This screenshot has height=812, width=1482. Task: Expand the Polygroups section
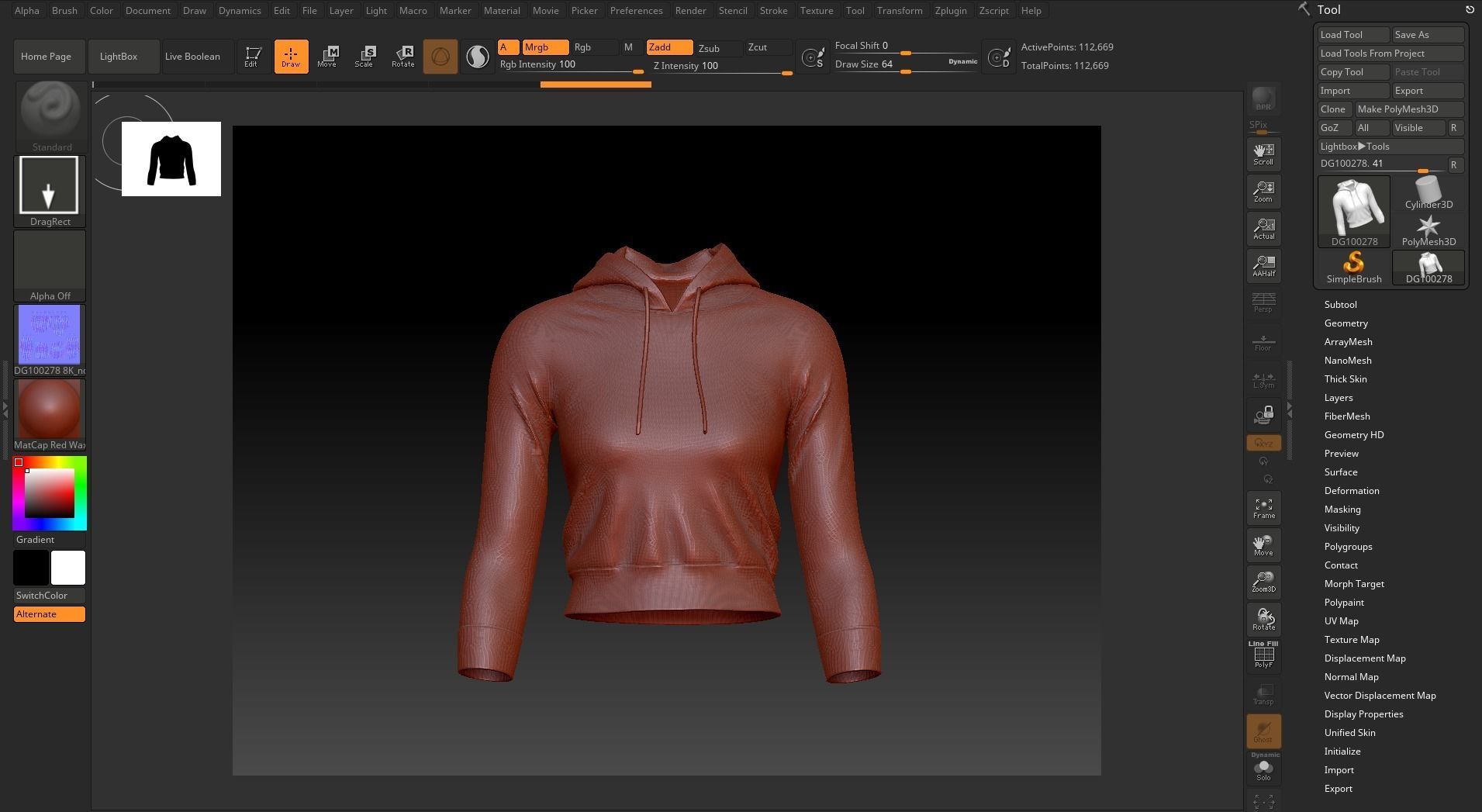[x=1348, y=547]
